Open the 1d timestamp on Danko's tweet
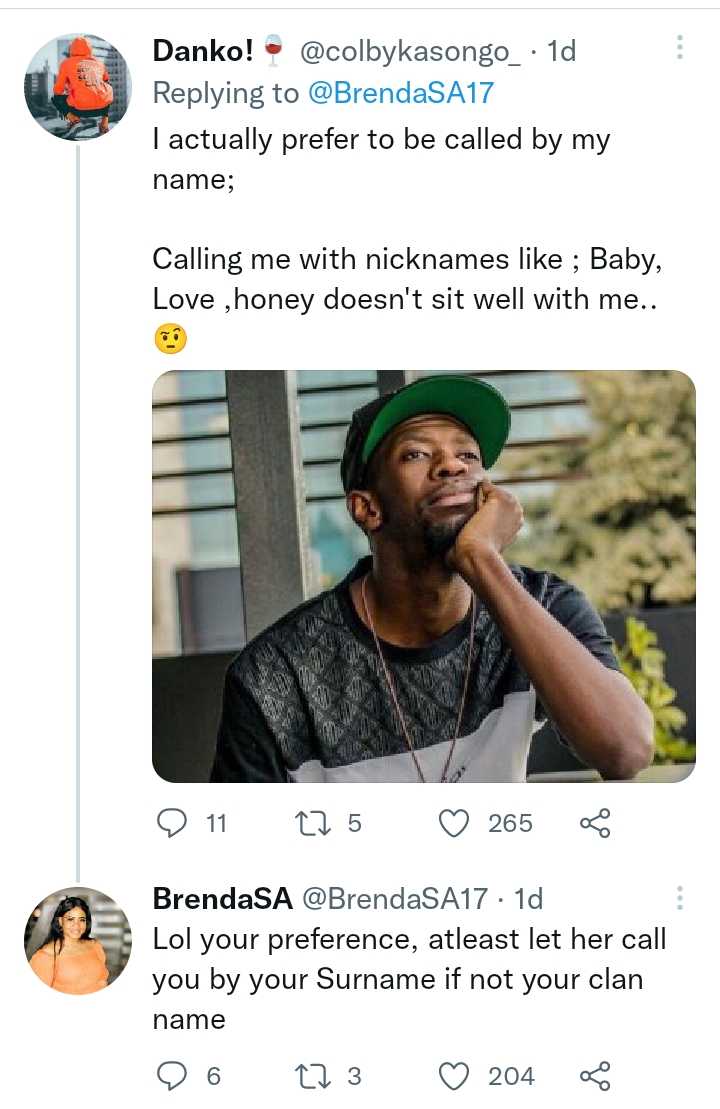The image size is (720, 1109). 561,50
